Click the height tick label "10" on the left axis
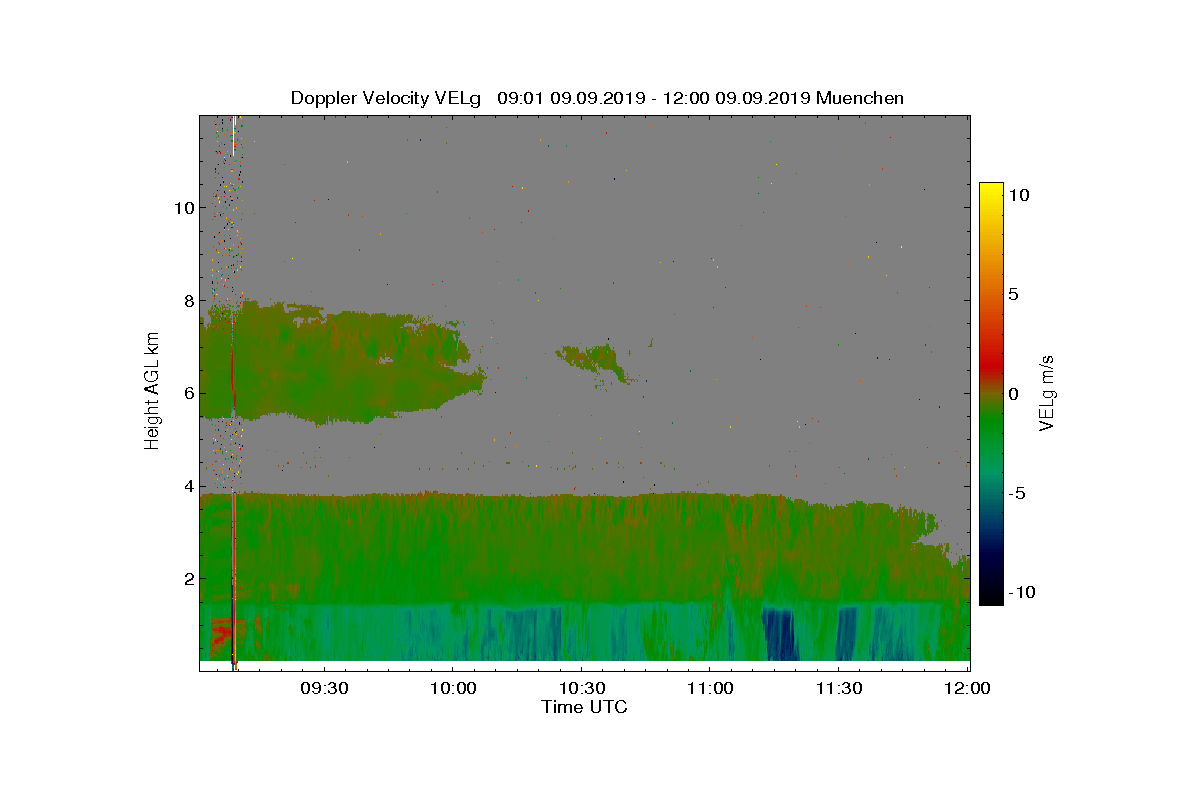 (x=183, y=208)
